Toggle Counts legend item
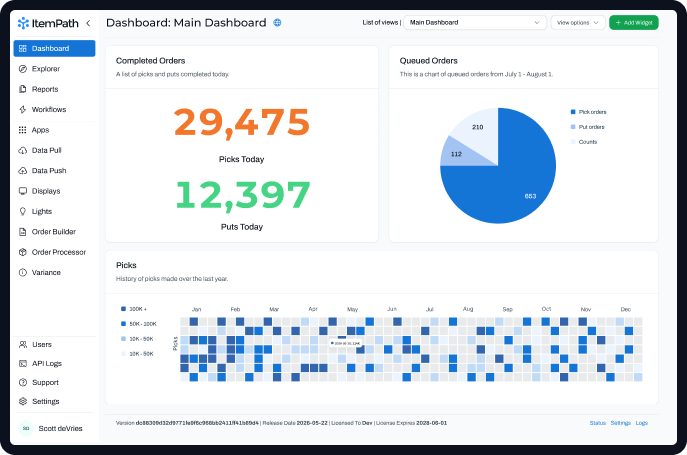This screenshot has width=687, height=455. [584, 142]
